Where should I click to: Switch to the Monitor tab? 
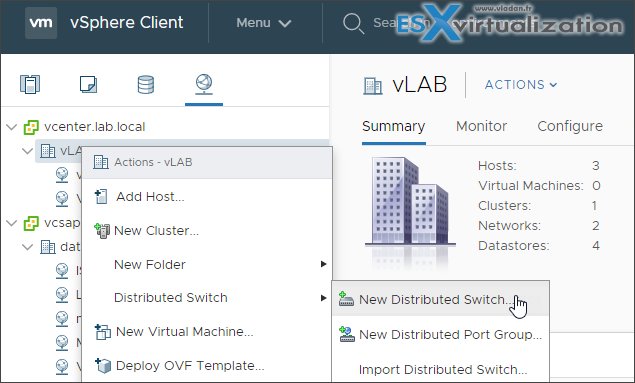click(x=481, y=126)
